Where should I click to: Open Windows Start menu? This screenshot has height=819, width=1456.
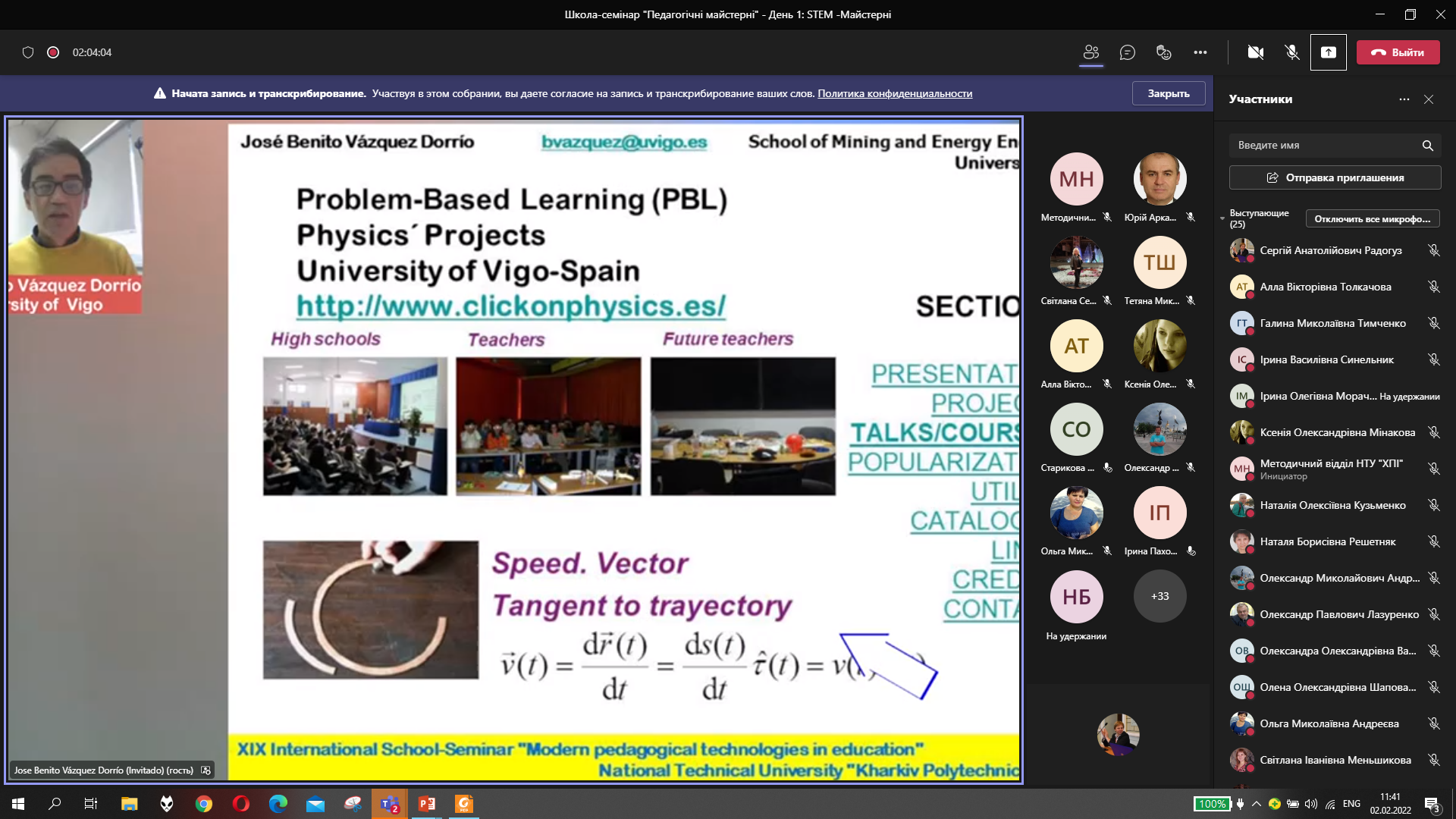[x=18, y=804]
